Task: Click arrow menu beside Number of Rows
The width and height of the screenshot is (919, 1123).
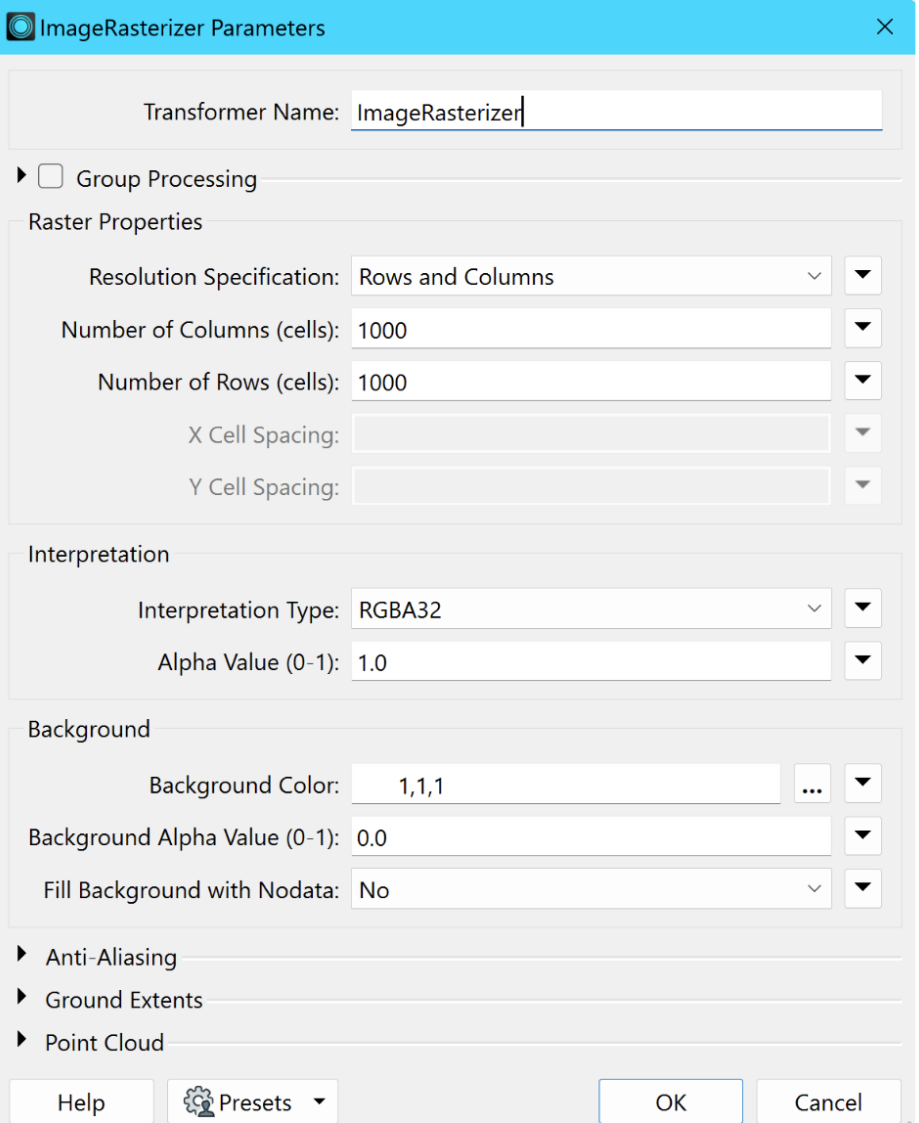Action: [x=862, y=380]
